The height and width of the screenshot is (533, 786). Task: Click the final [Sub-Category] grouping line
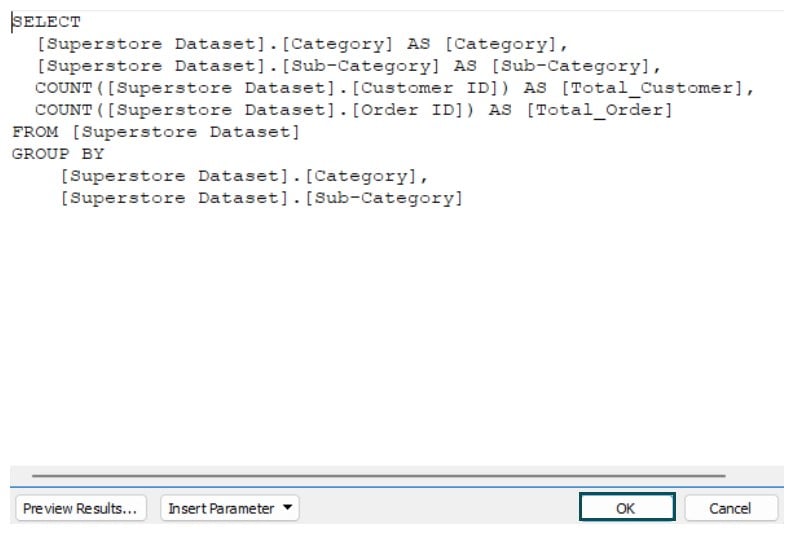coord(261,199)
